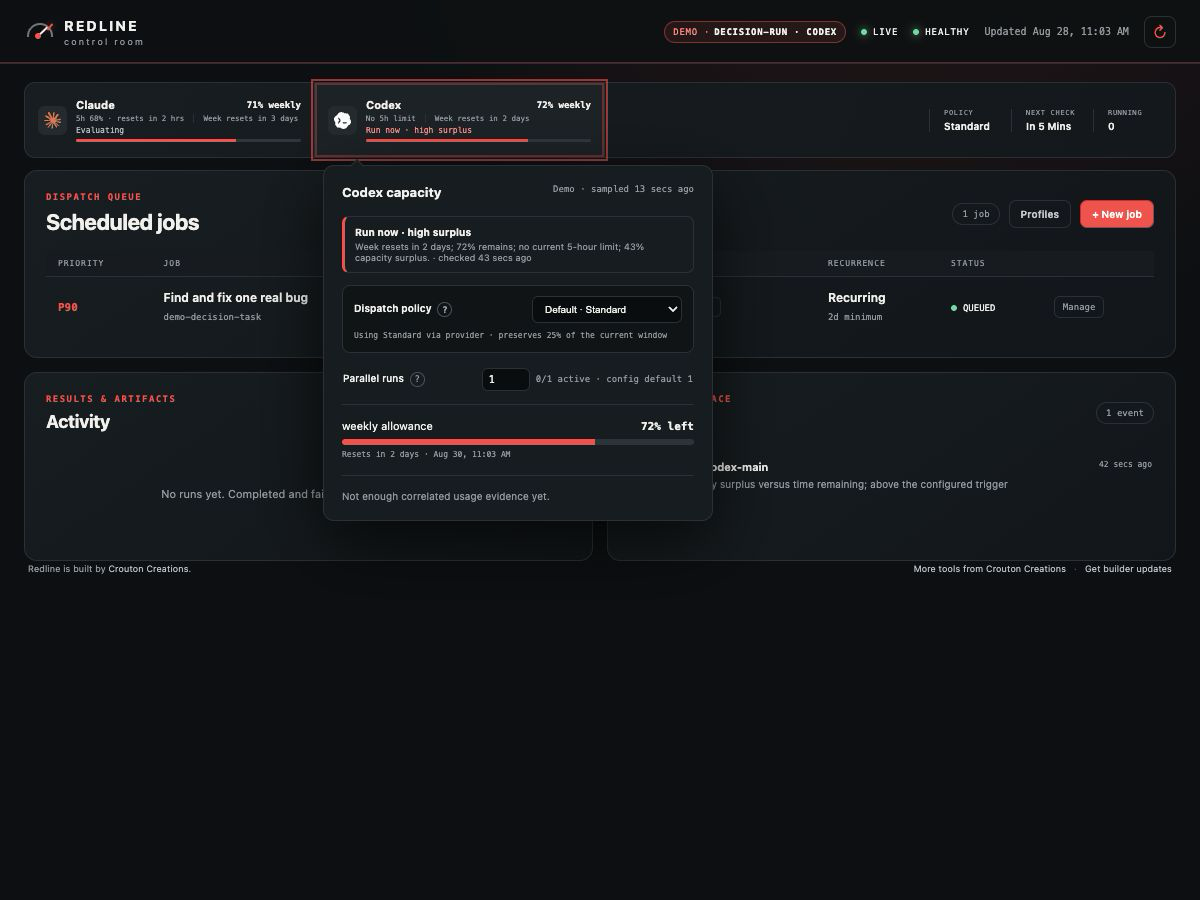Click the PRIORITY column header

81,263
